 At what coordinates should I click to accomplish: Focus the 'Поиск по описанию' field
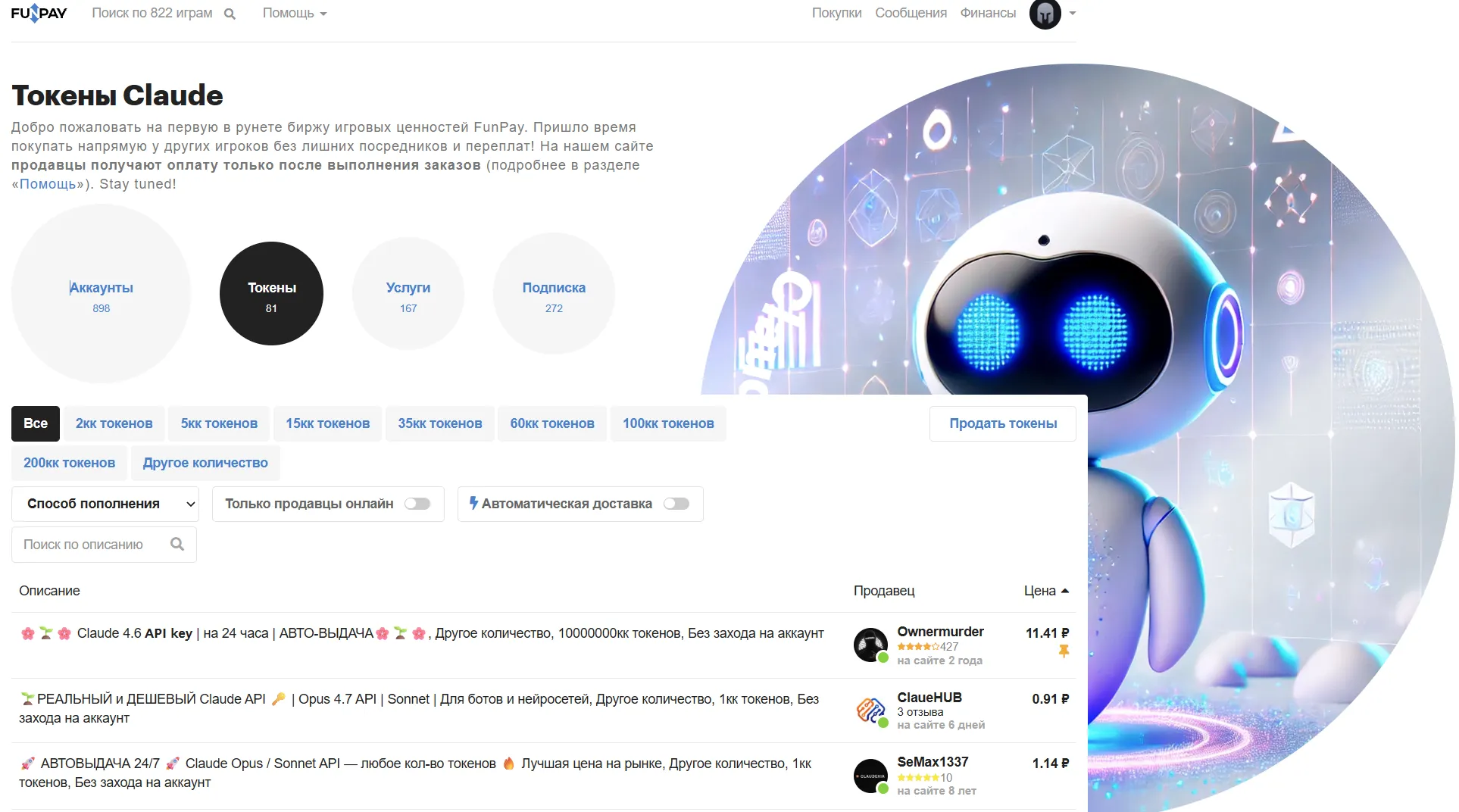(104, 544)
